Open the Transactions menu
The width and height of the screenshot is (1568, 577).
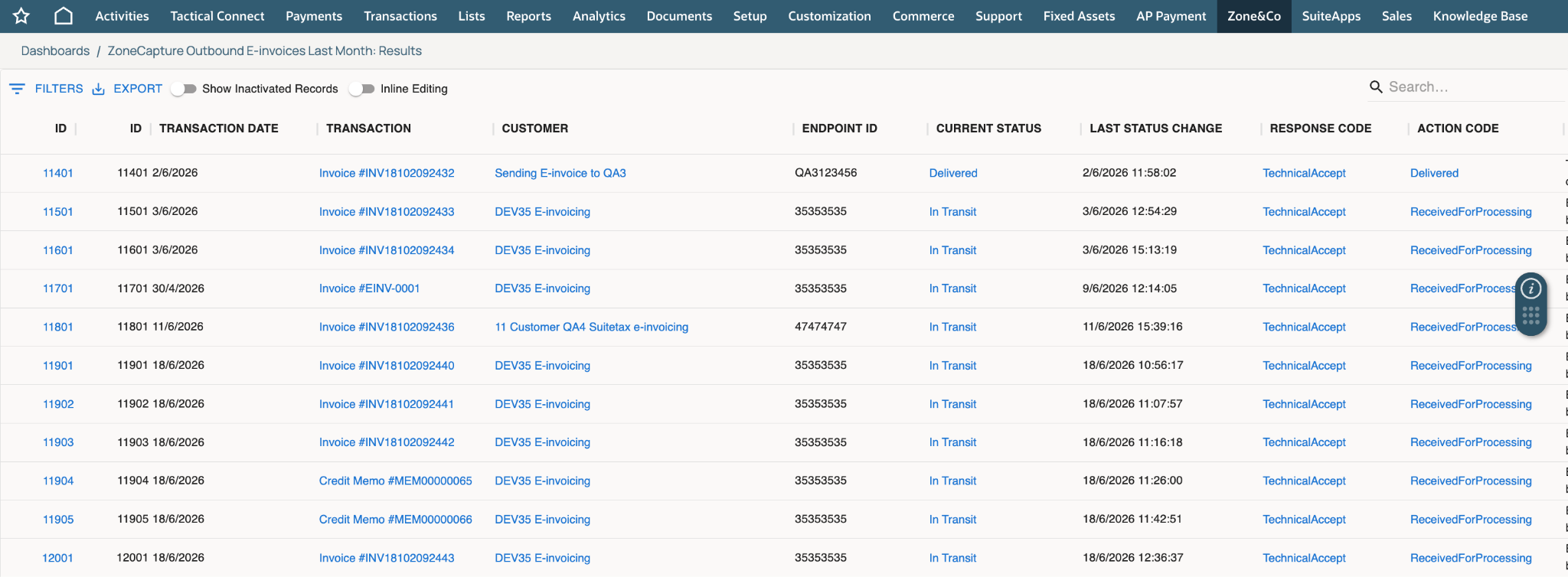tap(400, 16)
